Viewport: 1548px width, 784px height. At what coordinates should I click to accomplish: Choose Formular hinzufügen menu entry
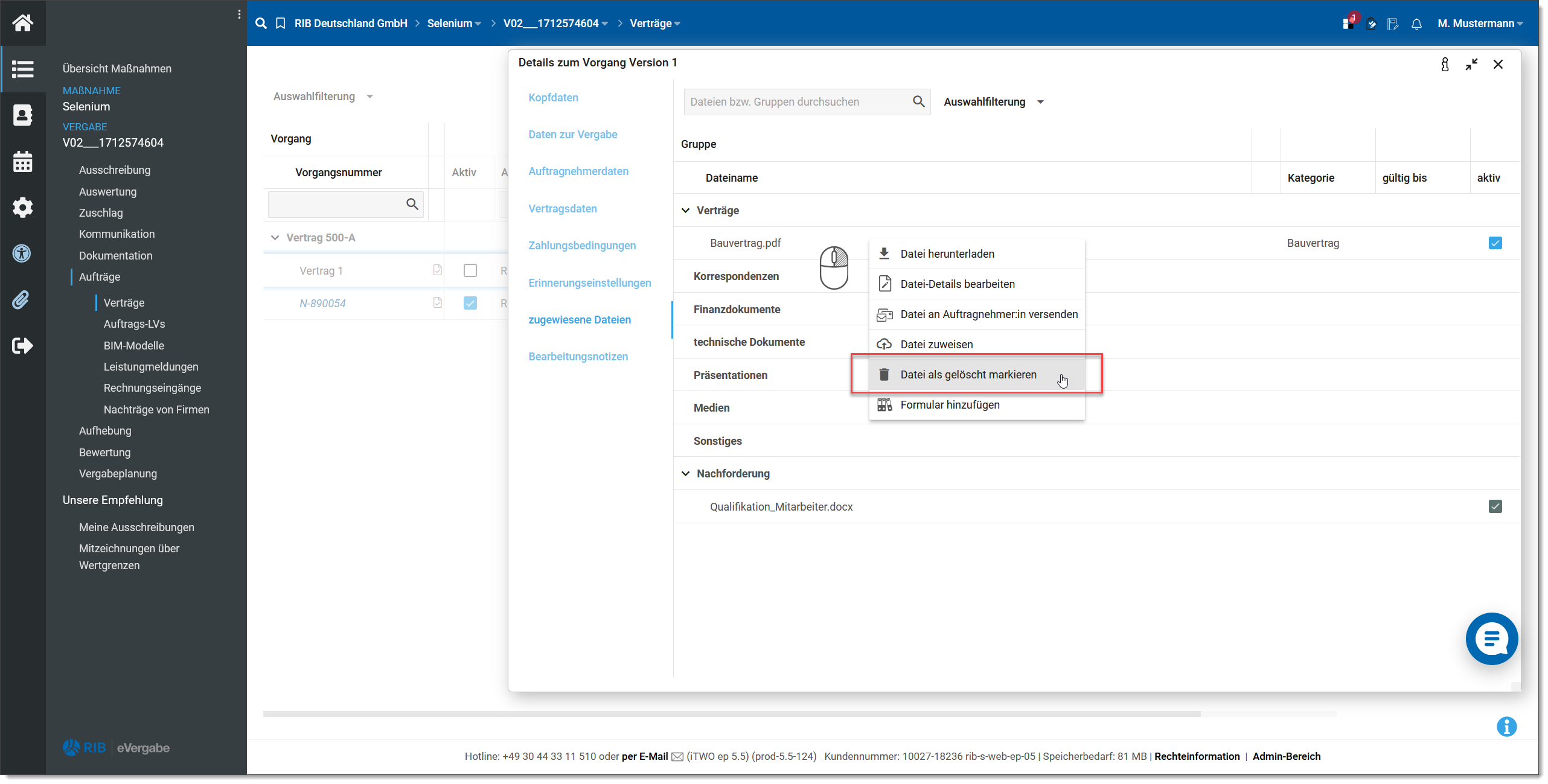point(976,404)
